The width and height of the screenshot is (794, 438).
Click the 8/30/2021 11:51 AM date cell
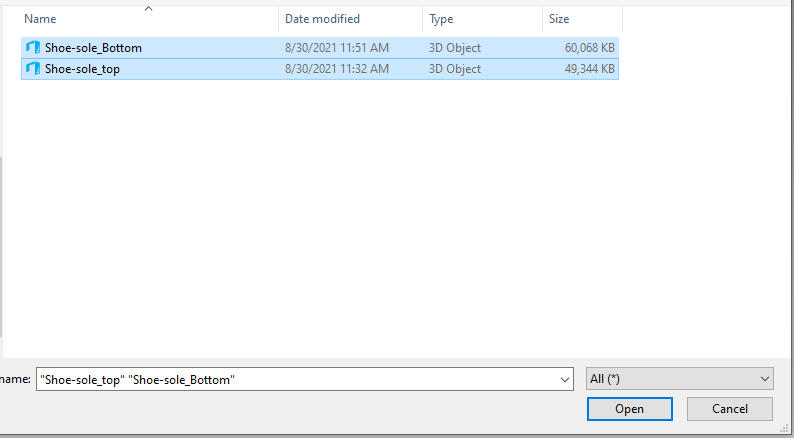coord(337,48)
